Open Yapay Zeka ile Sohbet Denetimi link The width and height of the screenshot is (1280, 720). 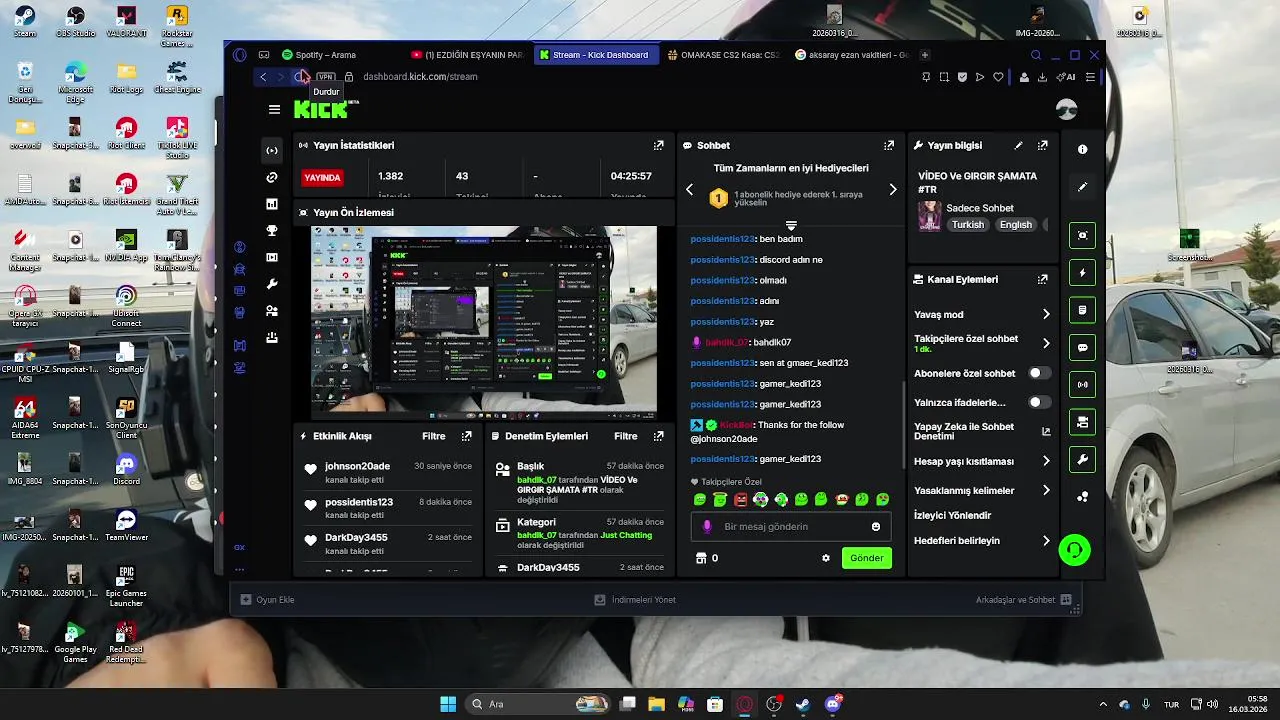click(x=981, y=432)
